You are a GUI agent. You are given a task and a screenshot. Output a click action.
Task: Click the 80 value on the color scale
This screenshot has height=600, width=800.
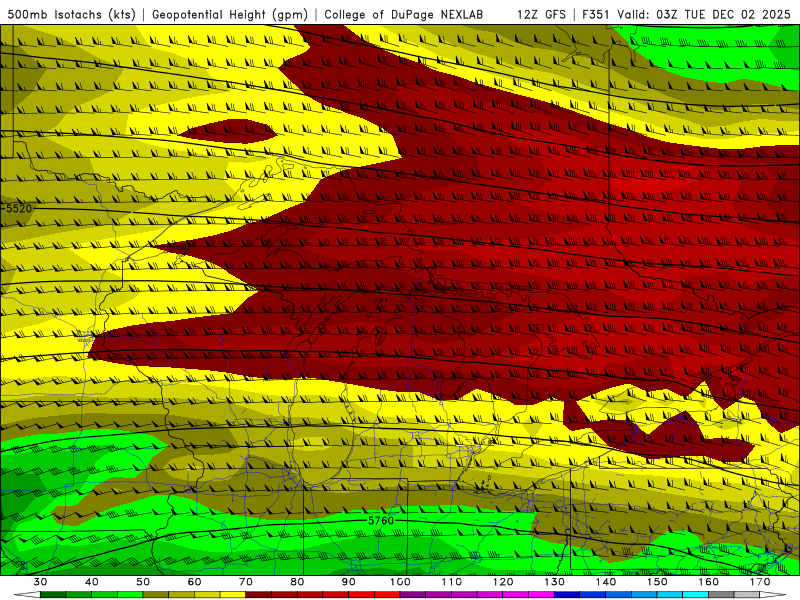tap(297, 582)
